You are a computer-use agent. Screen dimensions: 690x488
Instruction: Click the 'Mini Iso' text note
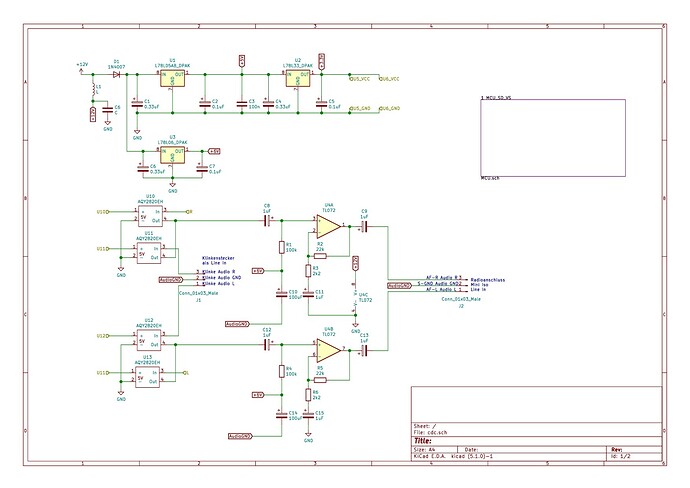[x=480, y=285]
